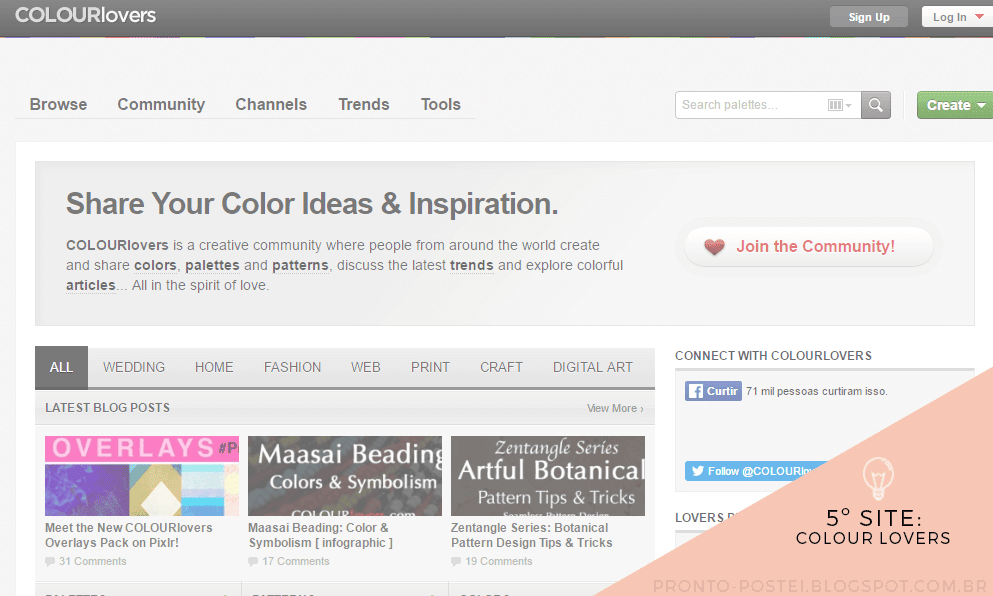Click the comment bubble icon beside 31 Comments

(50, 561)
